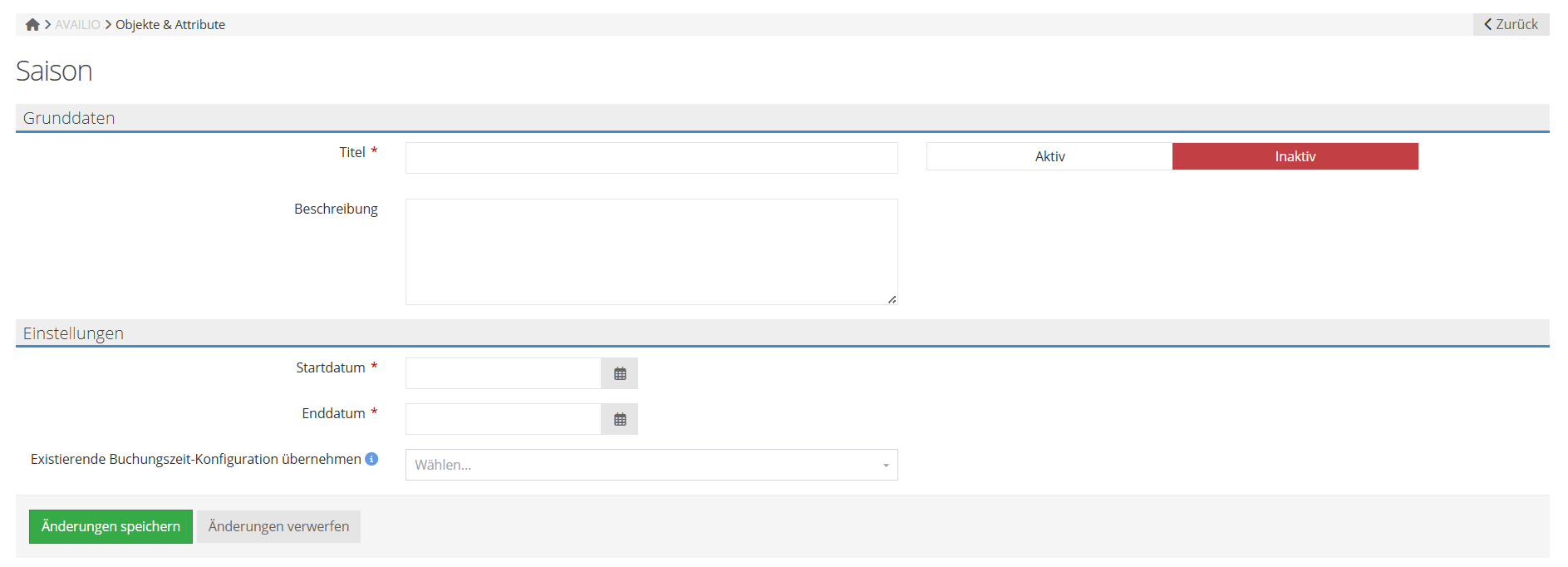Viewport: 1568px width, 567px height.
Task: Click the Einstellungen section header
Action: (73, 333)
